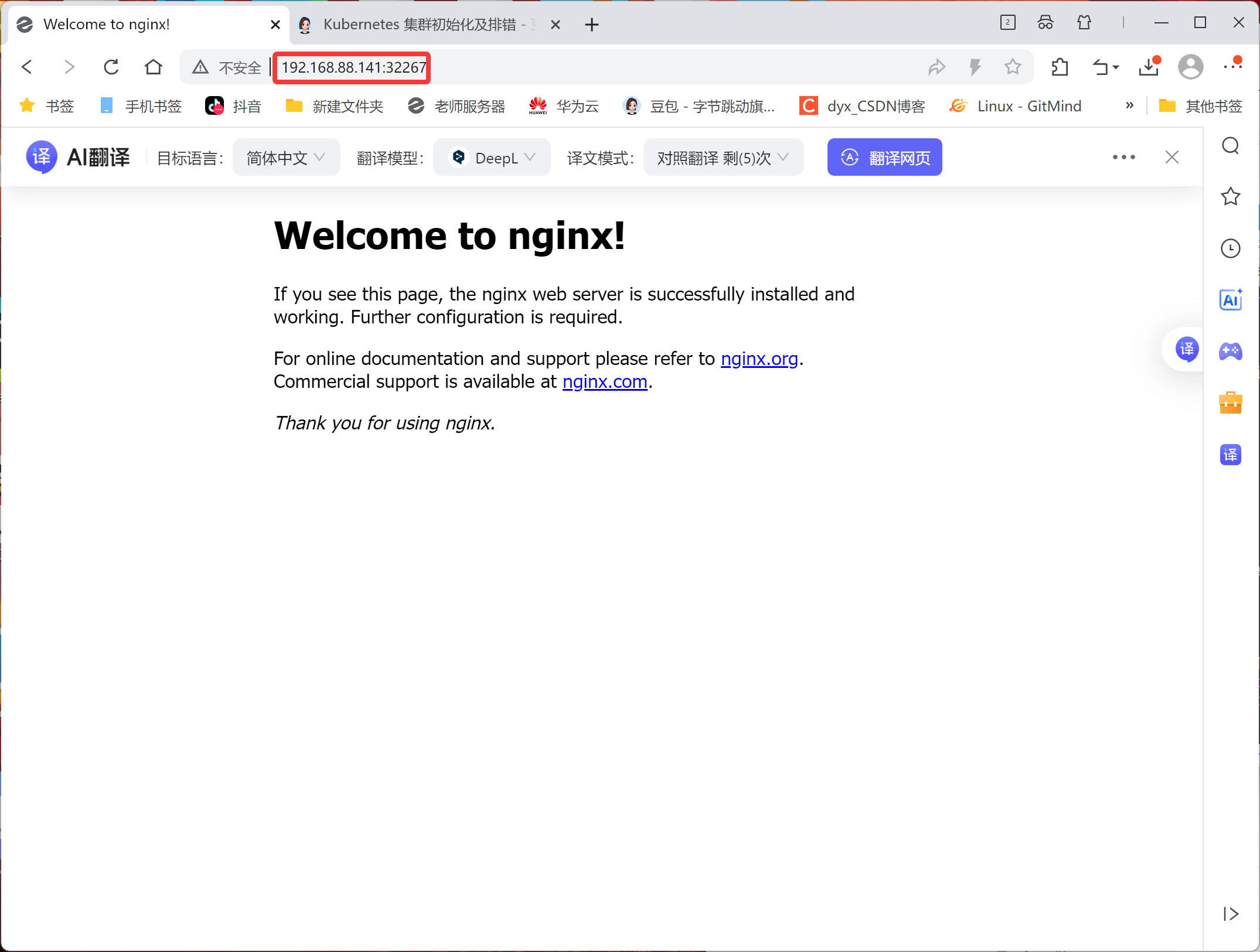Show more bookmarks with double chevron

click(1129, 106)
